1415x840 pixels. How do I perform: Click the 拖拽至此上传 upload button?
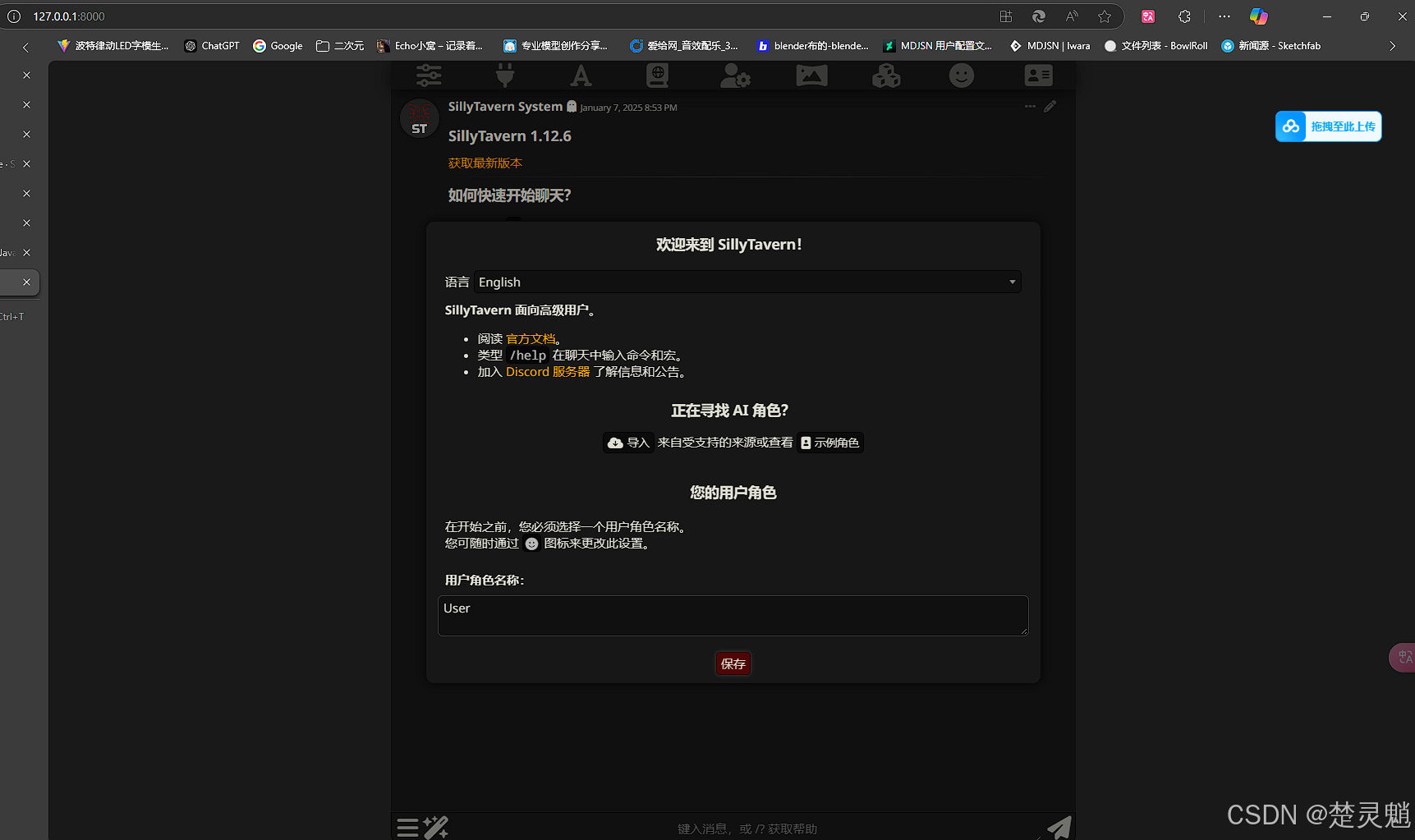tap(1329, 126)
